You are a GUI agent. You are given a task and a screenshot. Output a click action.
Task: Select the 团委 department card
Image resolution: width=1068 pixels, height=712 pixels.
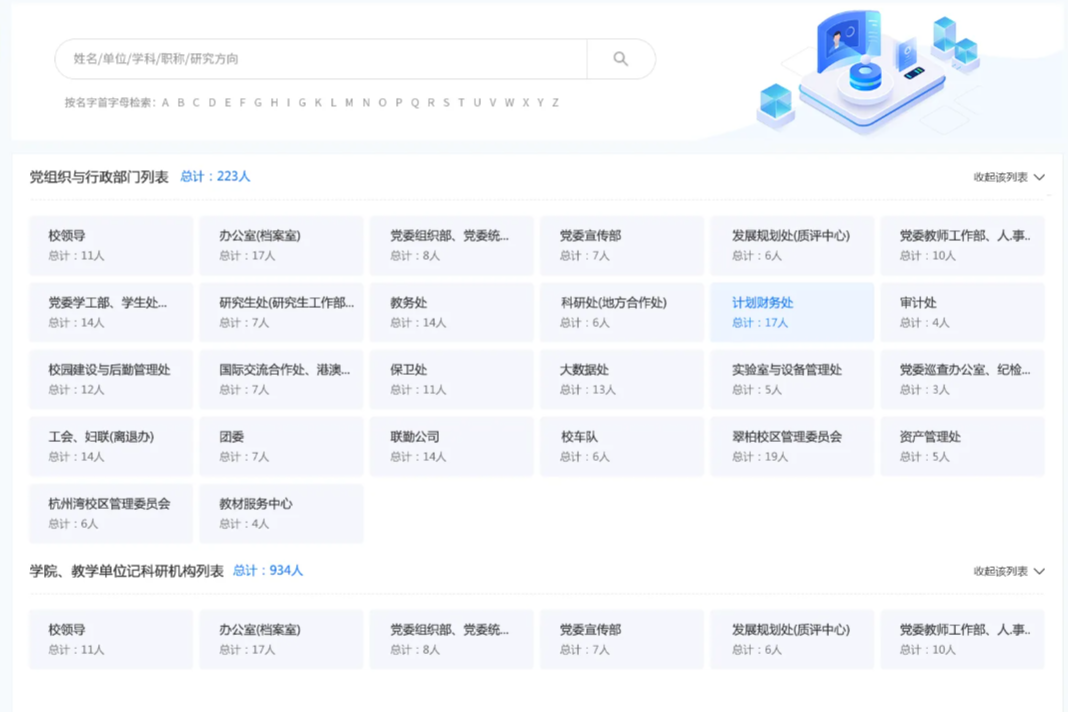tap(281, 446)
